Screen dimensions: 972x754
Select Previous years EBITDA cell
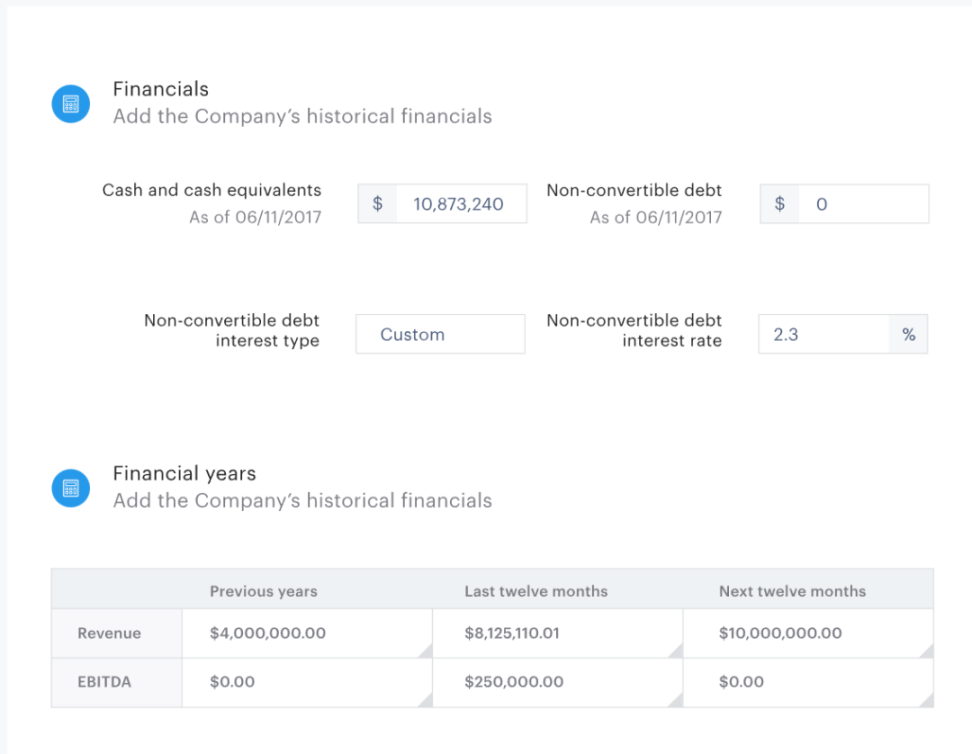click(307, 682)
